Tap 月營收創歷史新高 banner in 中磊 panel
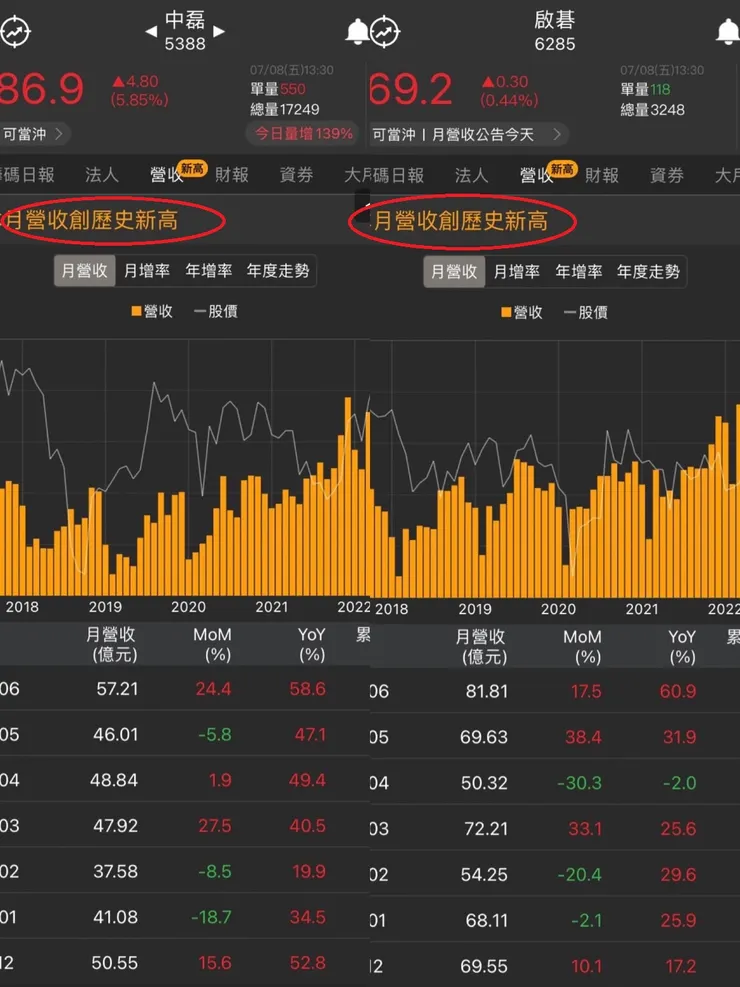This screenshot has width=740, height=987. (x=92, y=220)
